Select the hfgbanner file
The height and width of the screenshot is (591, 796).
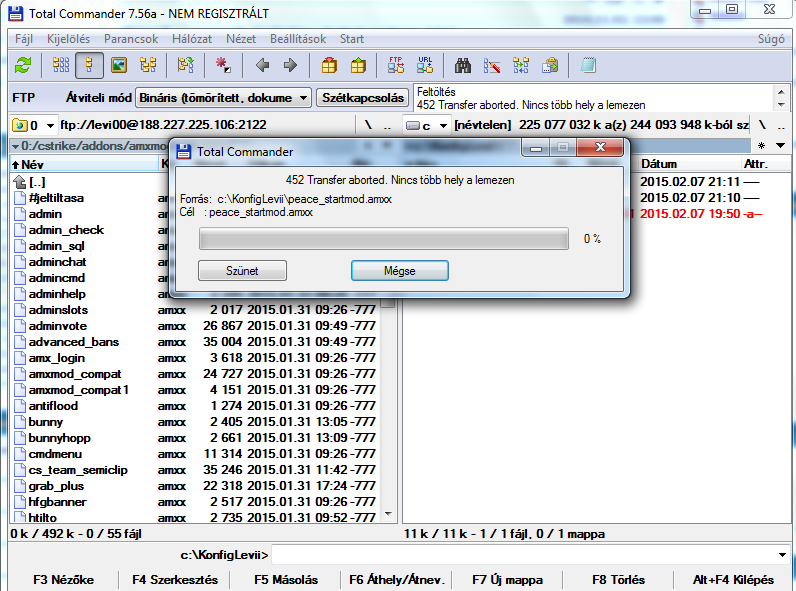coord(57,502)
